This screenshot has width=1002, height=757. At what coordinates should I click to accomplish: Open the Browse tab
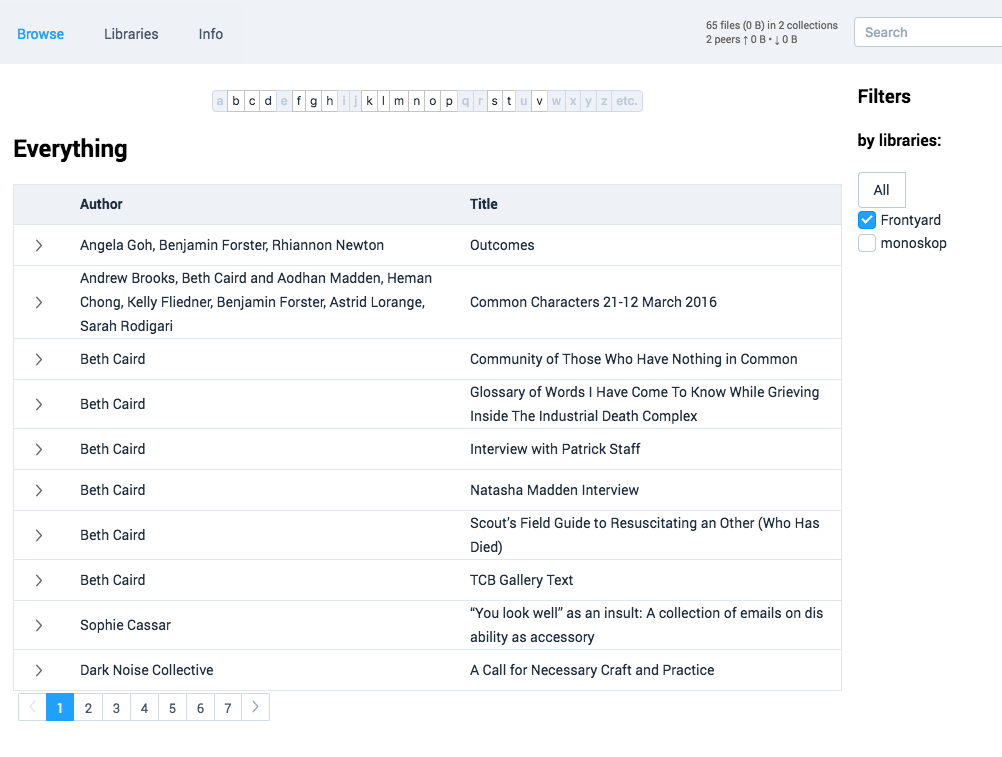[40, 34]
